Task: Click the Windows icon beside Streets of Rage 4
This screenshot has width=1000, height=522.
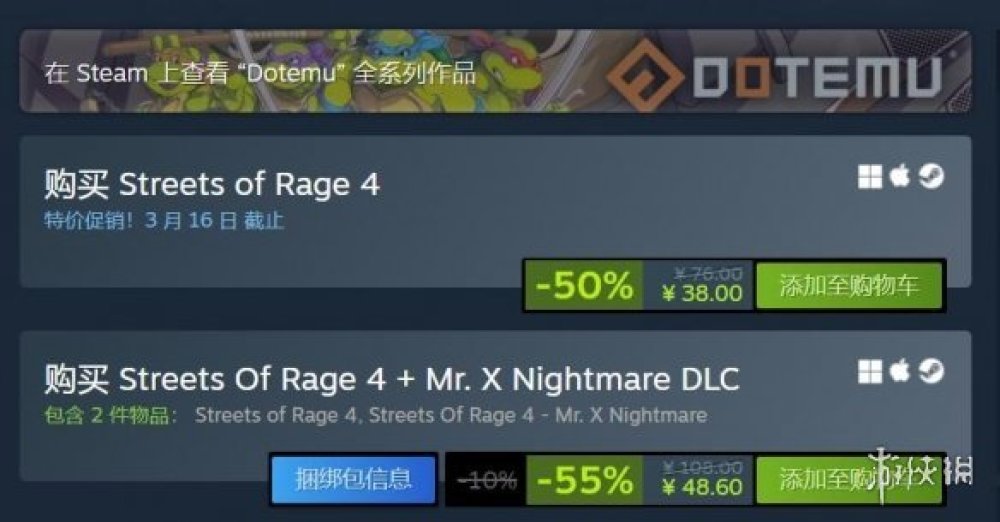Action: 870,177
